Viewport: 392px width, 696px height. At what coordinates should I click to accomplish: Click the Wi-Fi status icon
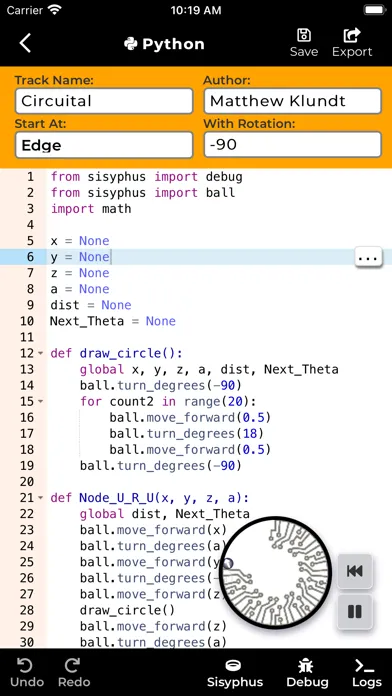tap(55, 10)
